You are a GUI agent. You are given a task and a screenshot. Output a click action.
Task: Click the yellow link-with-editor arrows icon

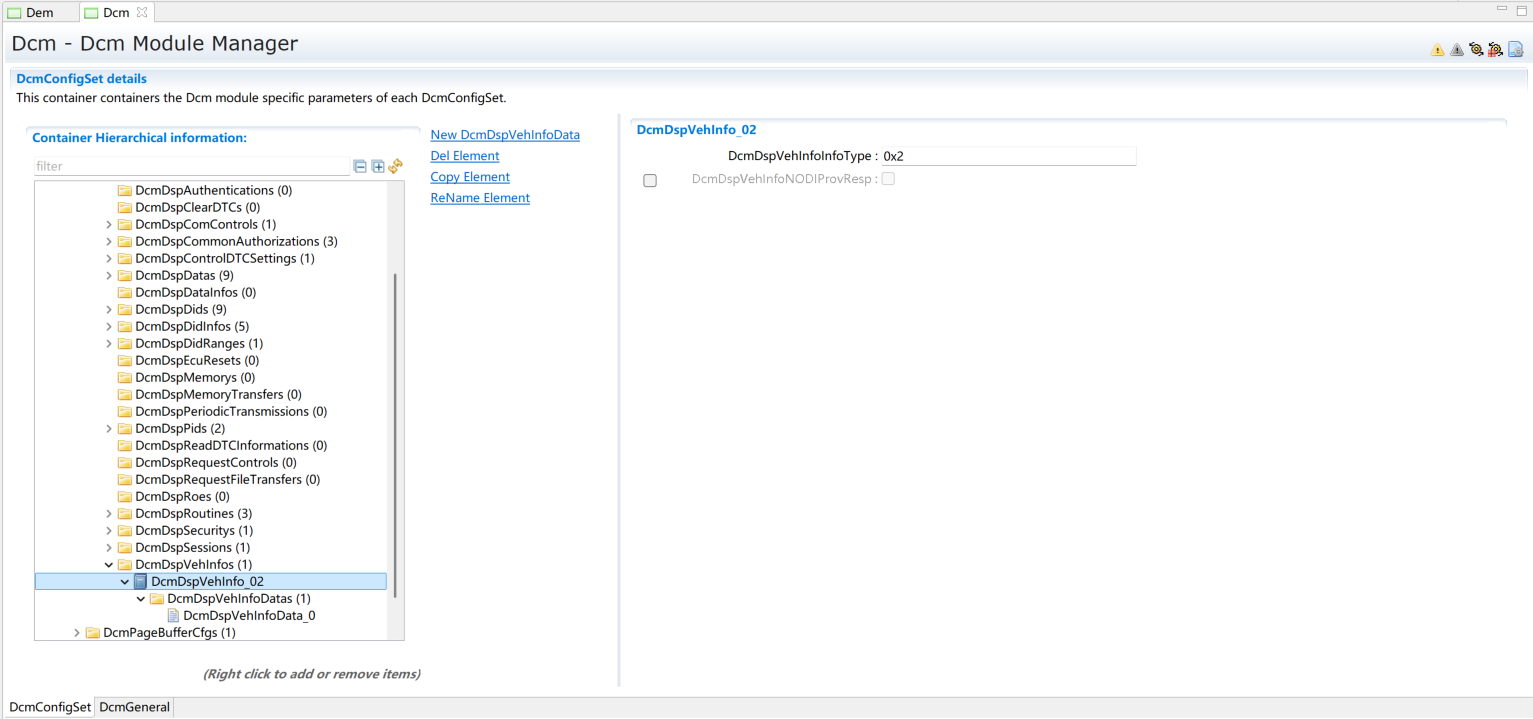coord(396,166)
